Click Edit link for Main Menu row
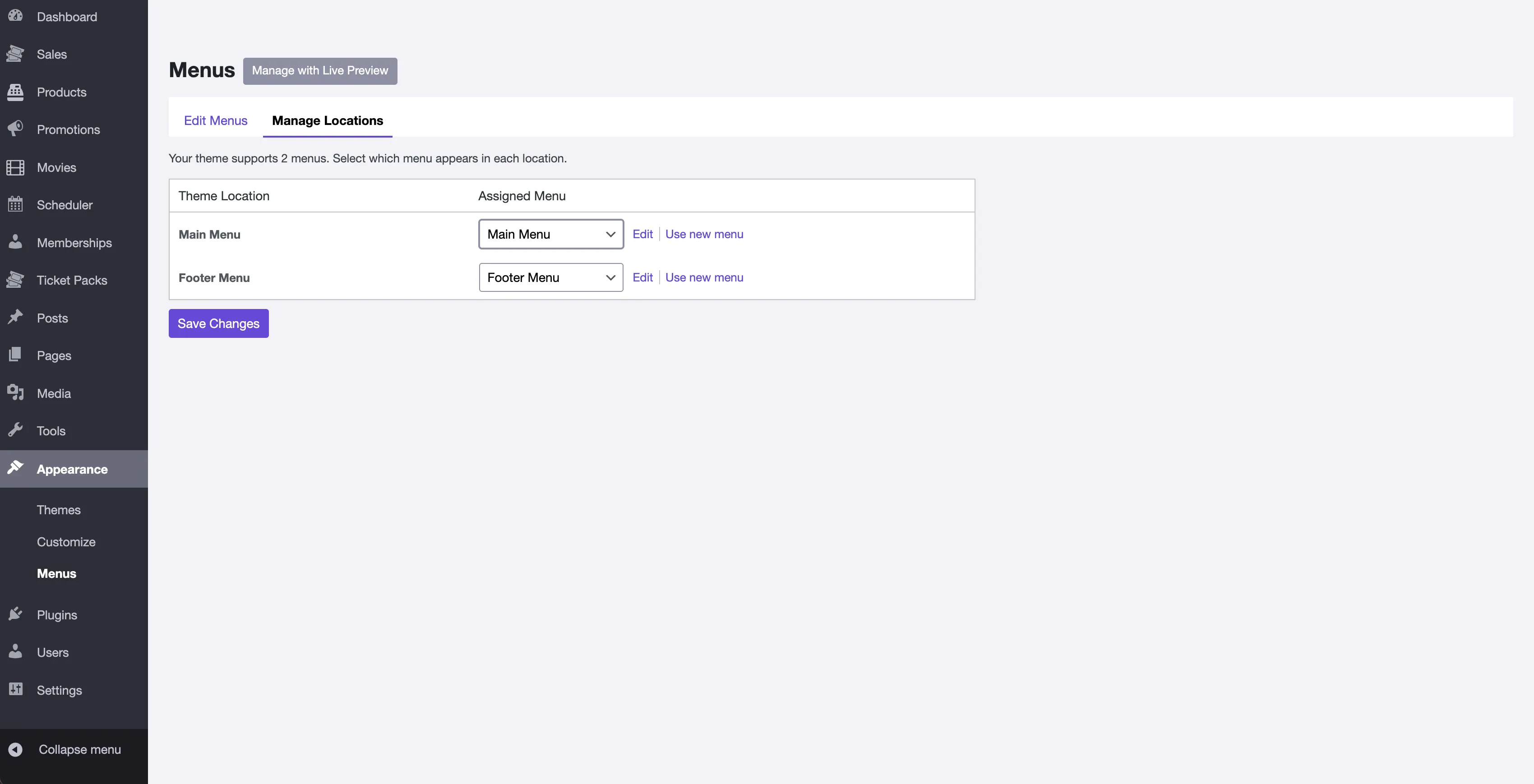The image size is (1534, 784). [642, 234]
